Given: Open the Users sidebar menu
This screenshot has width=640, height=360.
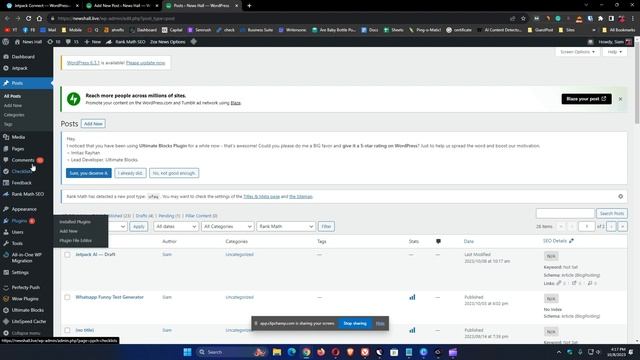Looking at the screenshot, I should pos(17,232).
